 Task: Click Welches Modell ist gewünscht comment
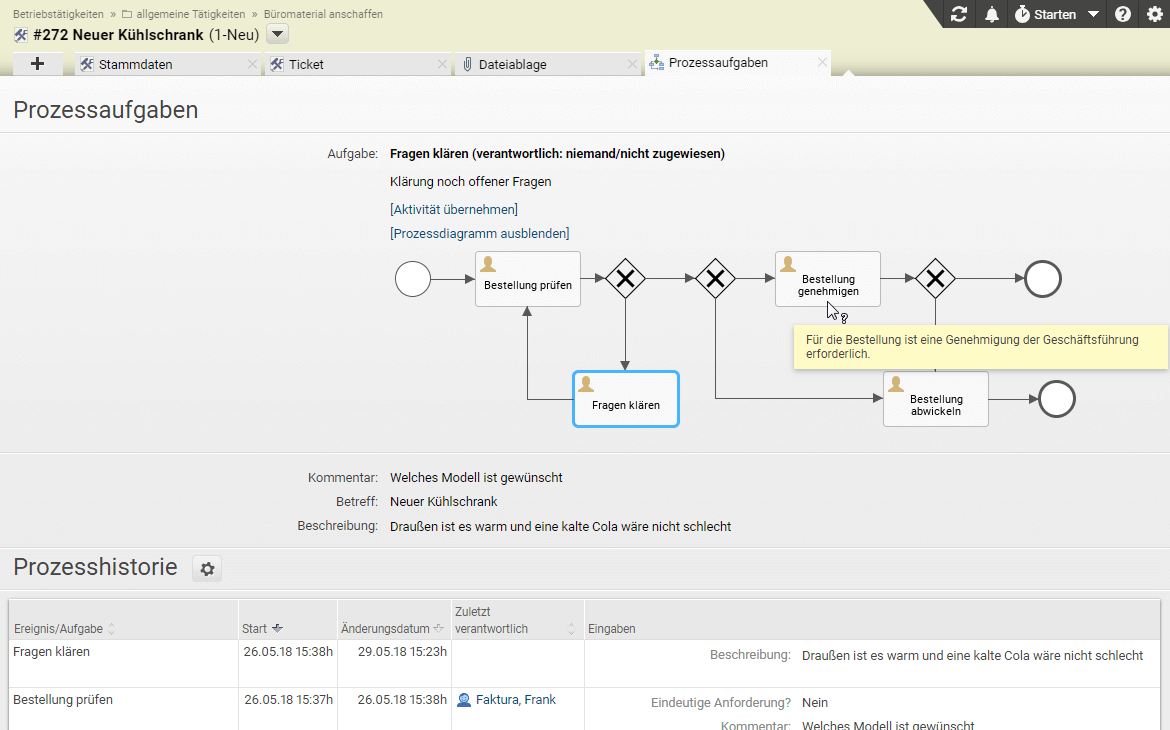[x=476, y=478]
